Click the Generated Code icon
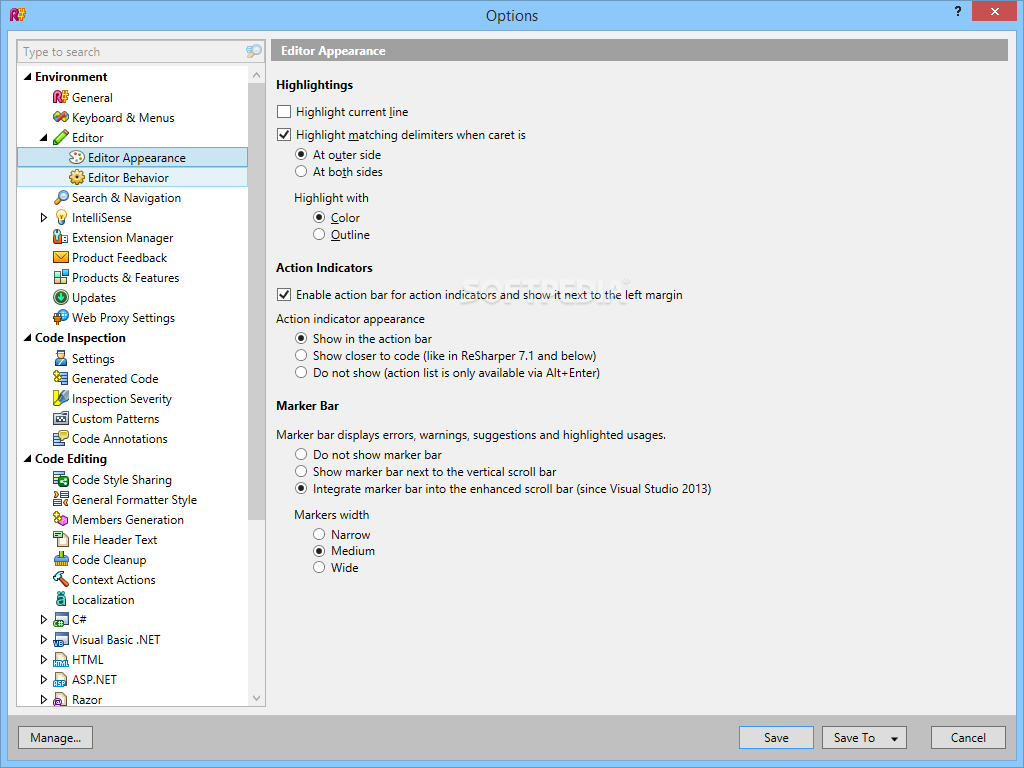This screenshot has width=1024, height=768. coord(61,378)
